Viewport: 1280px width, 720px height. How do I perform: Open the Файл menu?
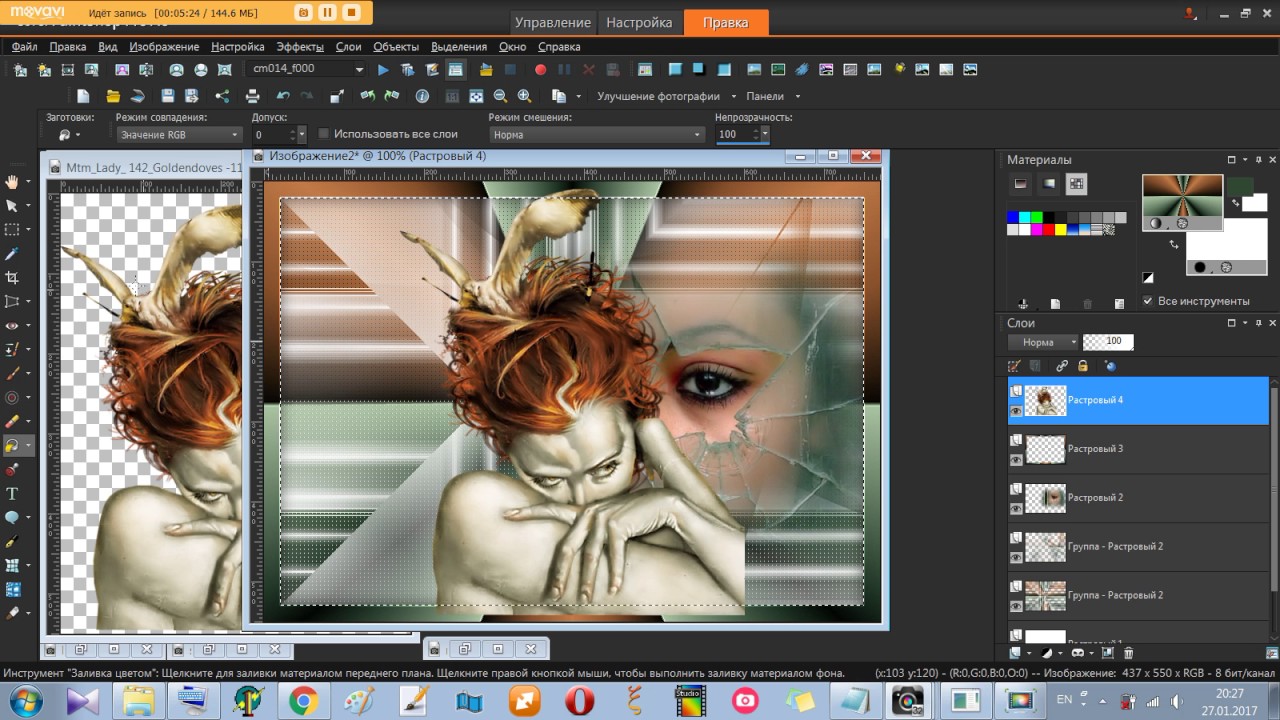[25, 47]
